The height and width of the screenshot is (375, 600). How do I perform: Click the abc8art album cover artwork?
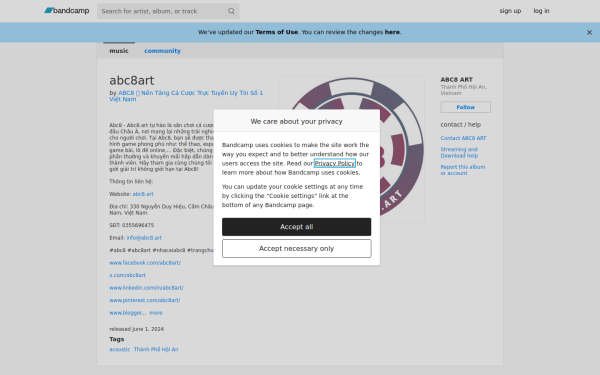point(352,149)
